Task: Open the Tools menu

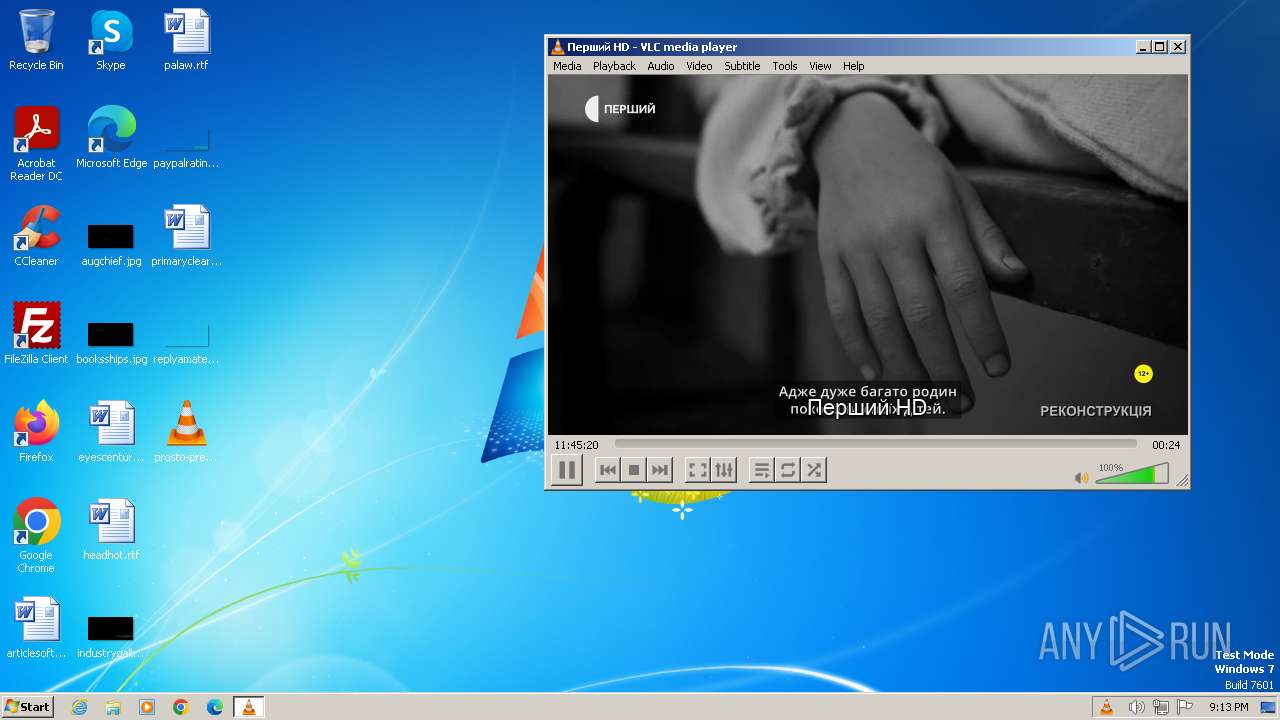Action: (785, 66)
